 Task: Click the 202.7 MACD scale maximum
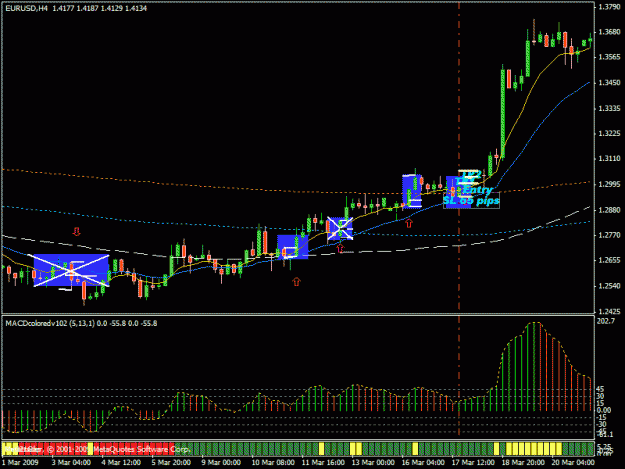click(x=606, y=321)
